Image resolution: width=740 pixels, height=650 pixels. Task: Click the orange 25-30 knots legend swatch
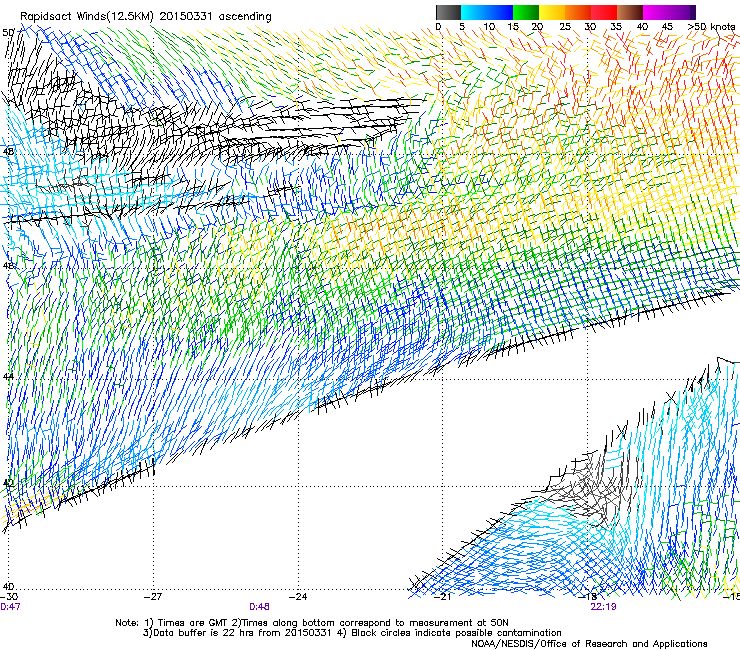point(578,12)
